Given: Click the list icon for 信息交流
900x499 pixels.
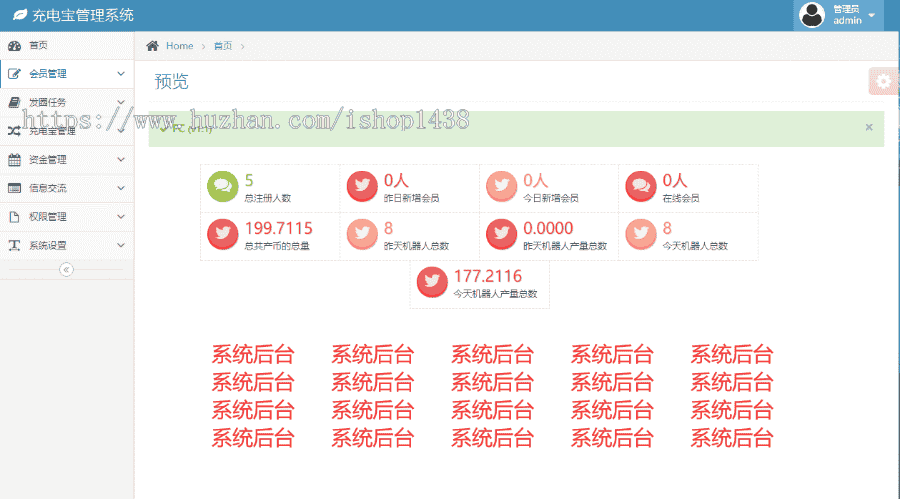Looking at the screenshot, I should (x=14, y=188).
